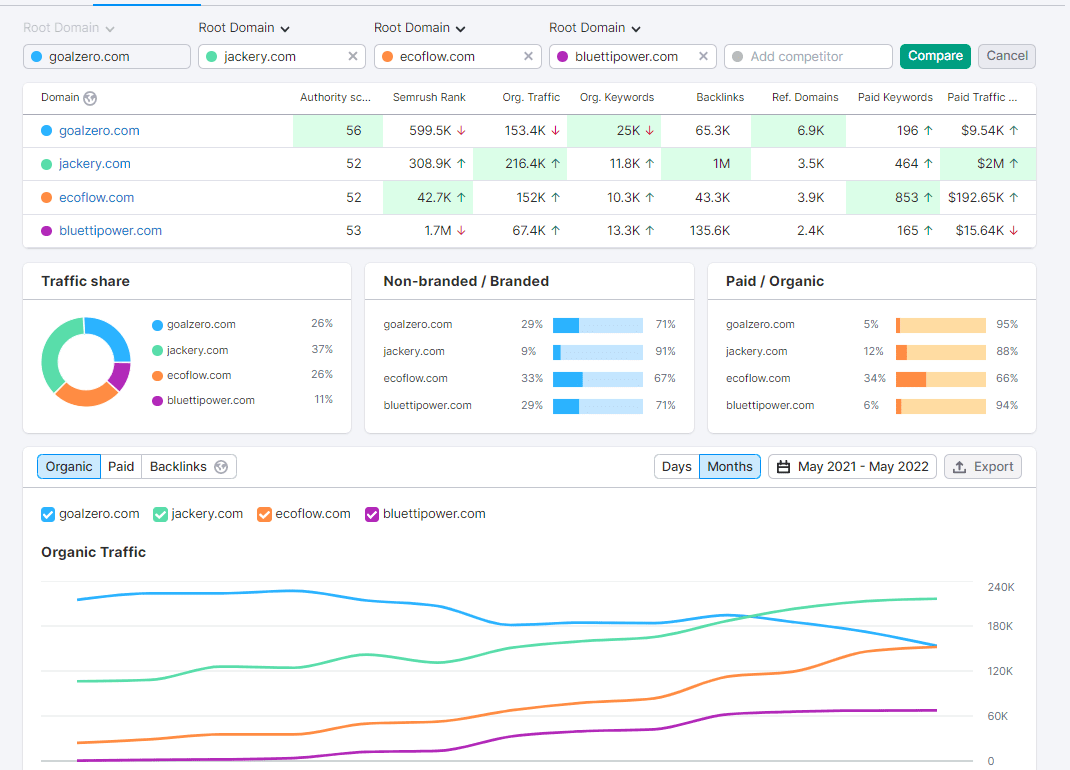
Task: Click blue dot beside goalzero.com table row
Action: click(46, 130)
